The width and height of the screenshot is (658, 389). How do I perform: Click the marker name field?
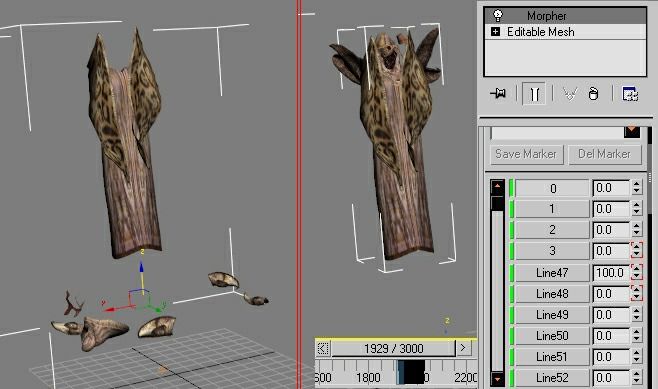[x=557, y=133]
